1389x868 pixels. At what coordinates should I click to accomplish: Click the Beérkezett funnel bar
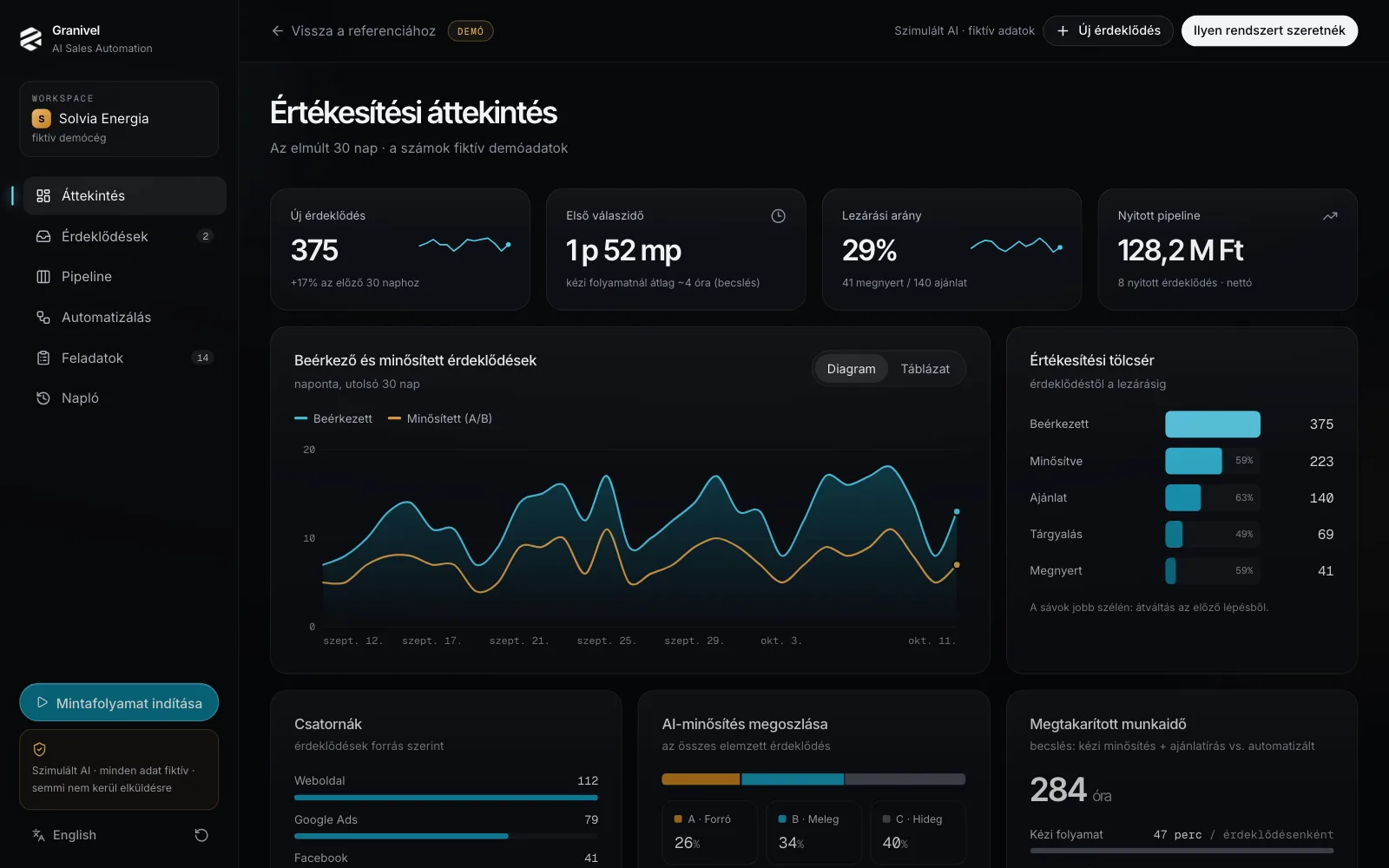pyautogui.click(x=1213, y=424)
